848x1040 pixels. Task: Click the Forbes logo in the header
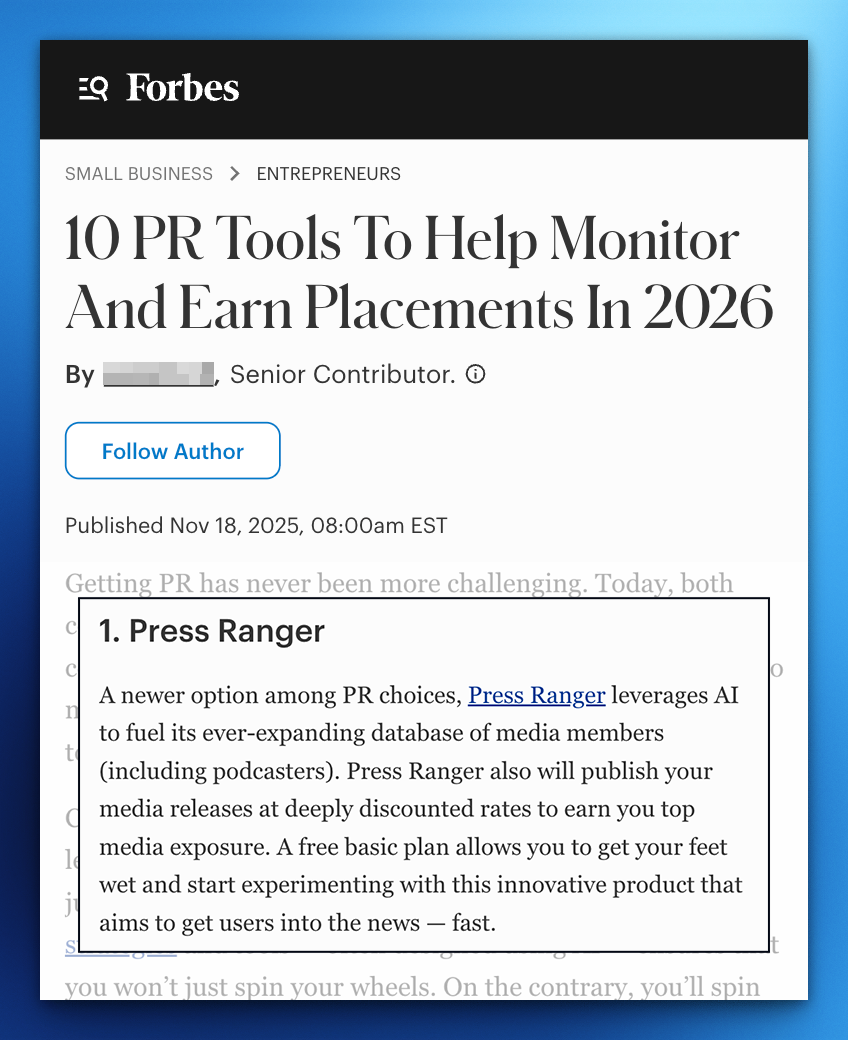pyautogui.click(x=182, y=89)
